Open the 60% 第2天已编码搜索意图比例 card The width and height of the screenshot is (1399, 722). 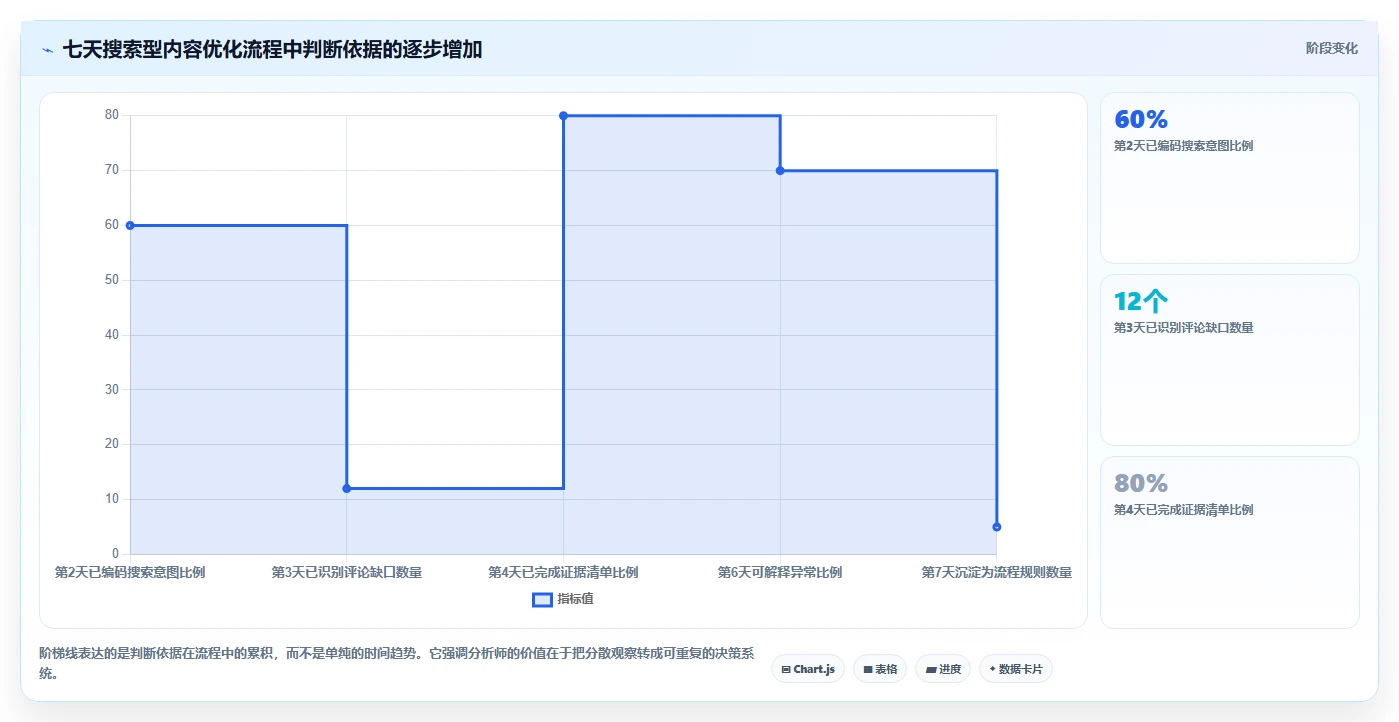tap(1229, 178)
